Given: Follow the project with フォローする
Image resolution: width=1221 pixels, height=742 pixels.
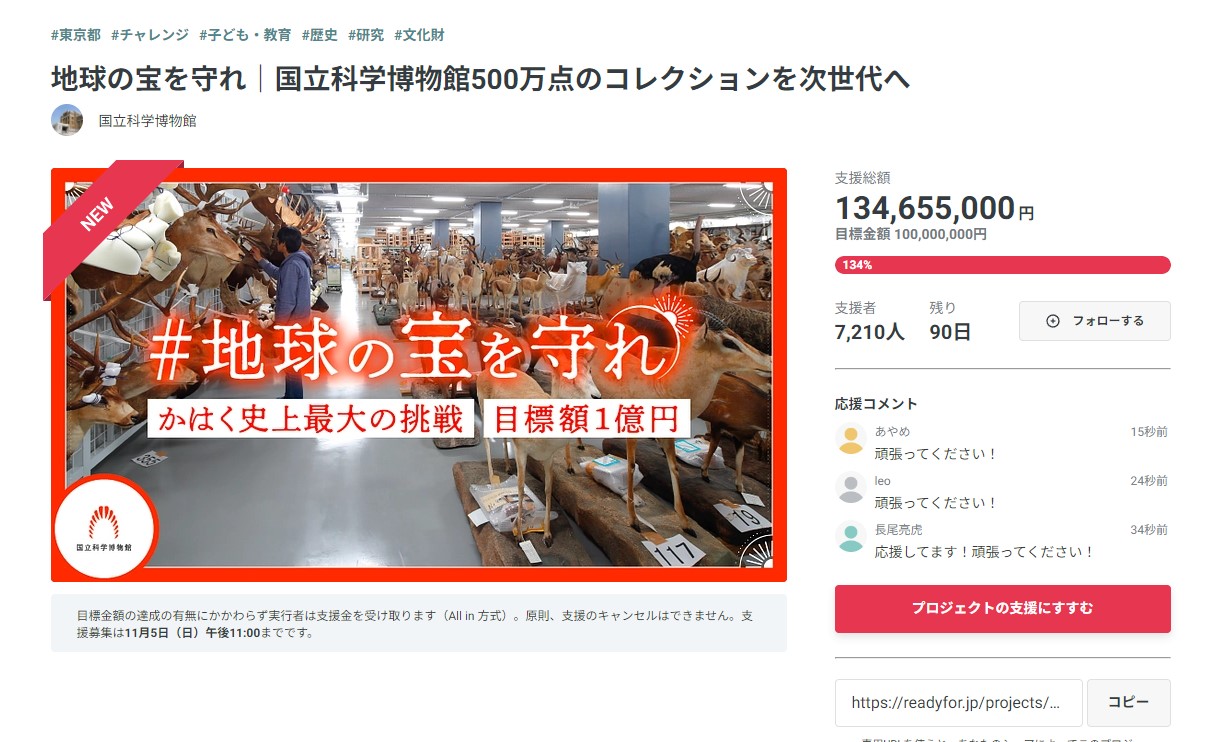Looking at the screenshot, I should [x=1094, y=321].
